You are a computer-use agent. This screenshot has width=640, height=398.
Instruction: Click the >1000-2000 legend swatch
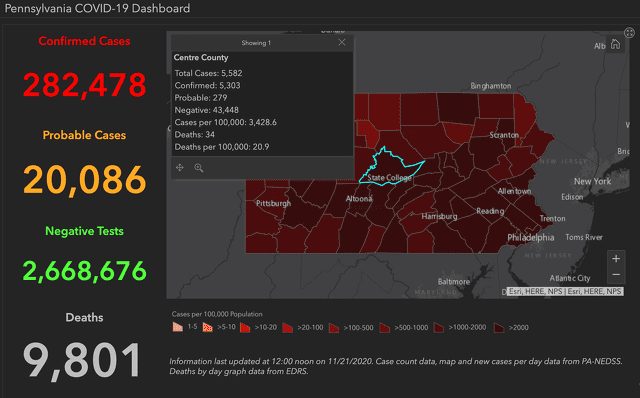click(439, 327)
